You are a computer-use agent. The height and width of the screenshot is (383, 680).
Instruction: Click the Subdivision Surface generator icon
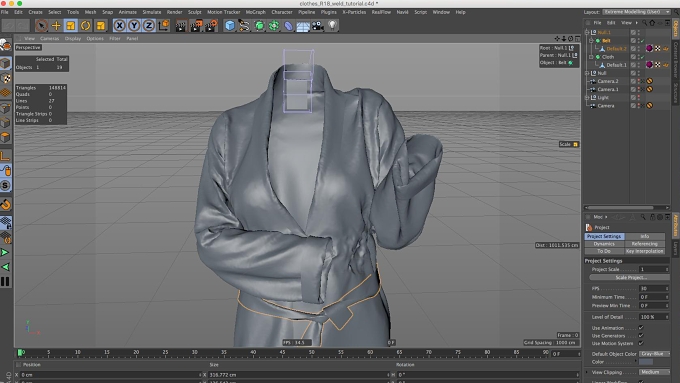click(x=259, y=26)
